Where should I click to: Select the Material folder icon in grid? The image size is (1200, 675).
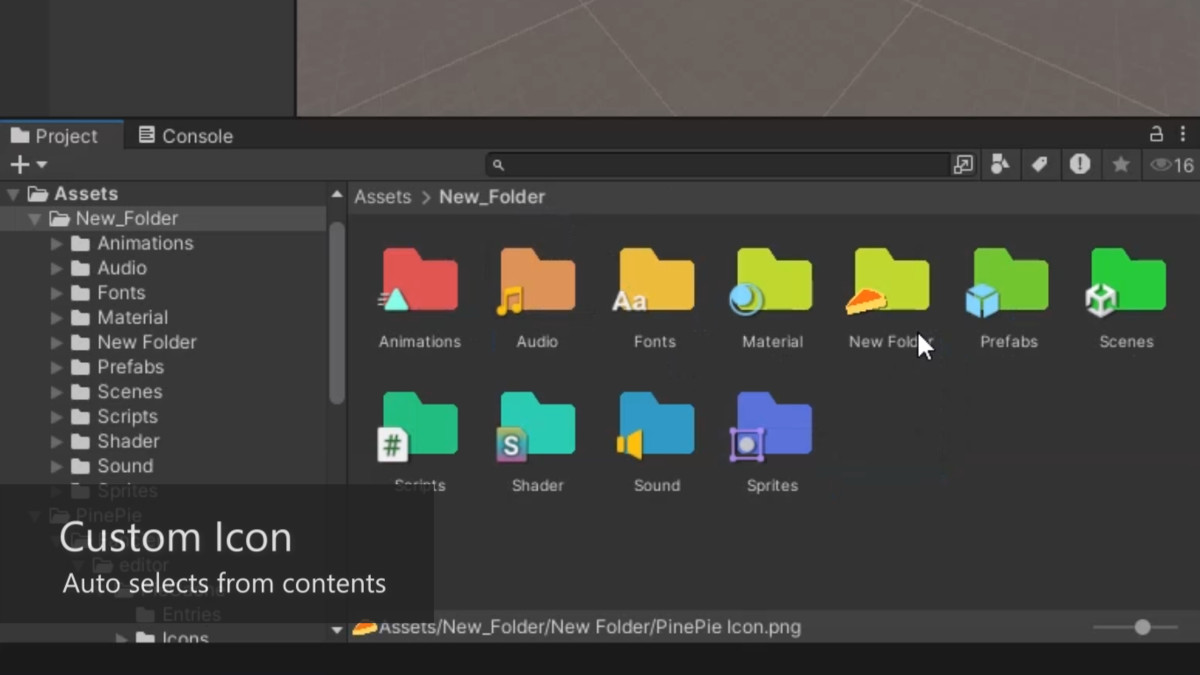pos(772,281)
